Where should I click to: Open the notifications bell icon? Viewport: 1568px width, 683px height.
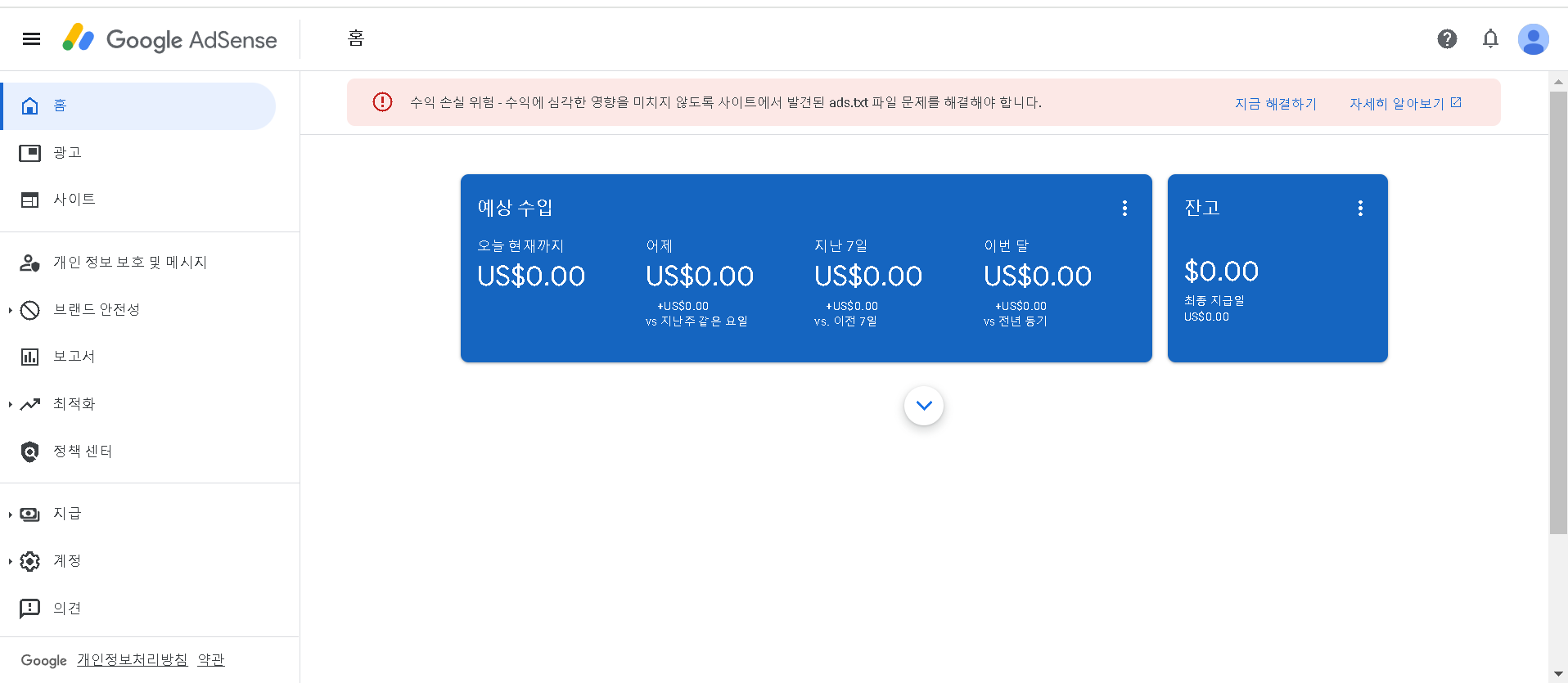tap(1490, 38)
